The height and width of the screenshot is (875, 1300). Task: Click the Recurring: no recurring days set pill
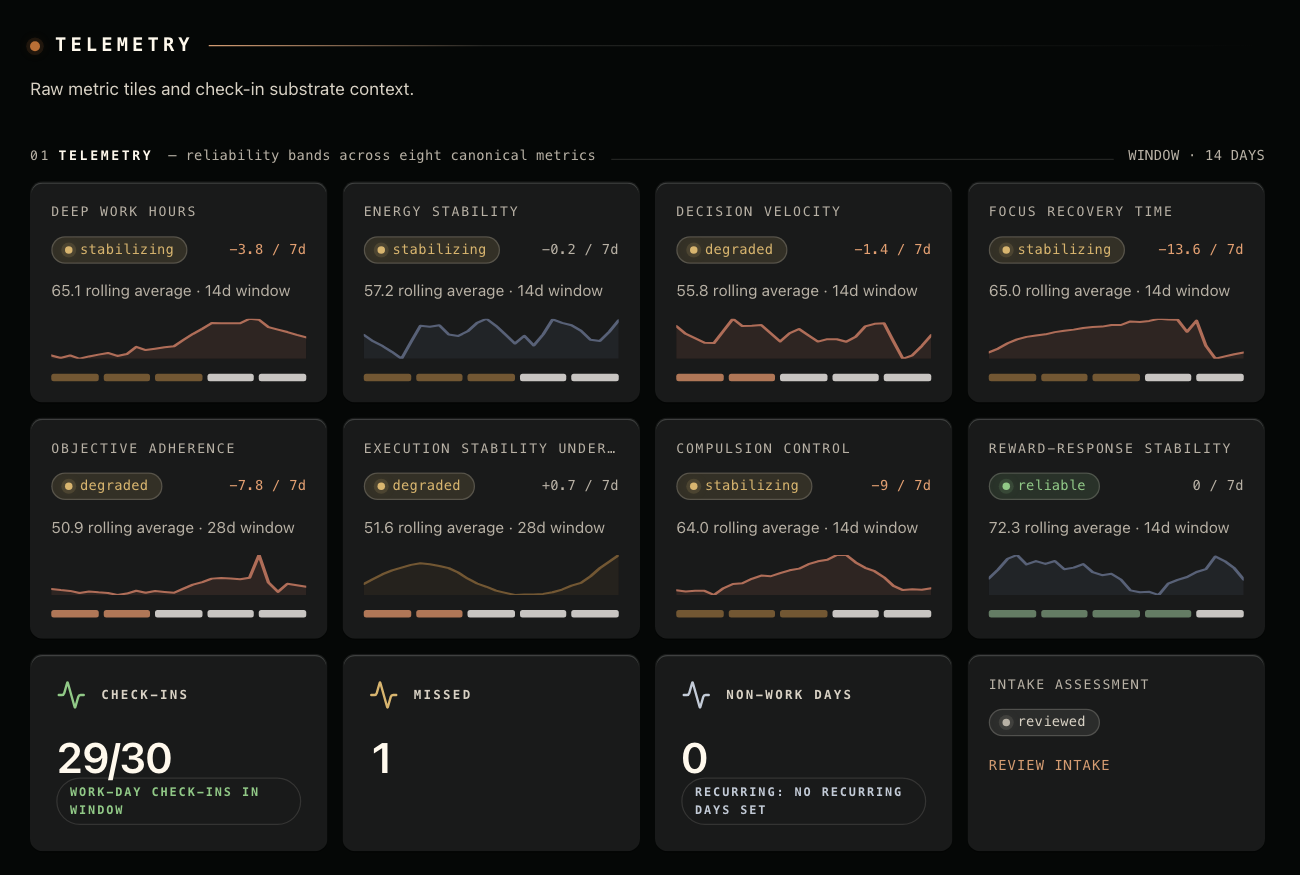tap(804, 801)
